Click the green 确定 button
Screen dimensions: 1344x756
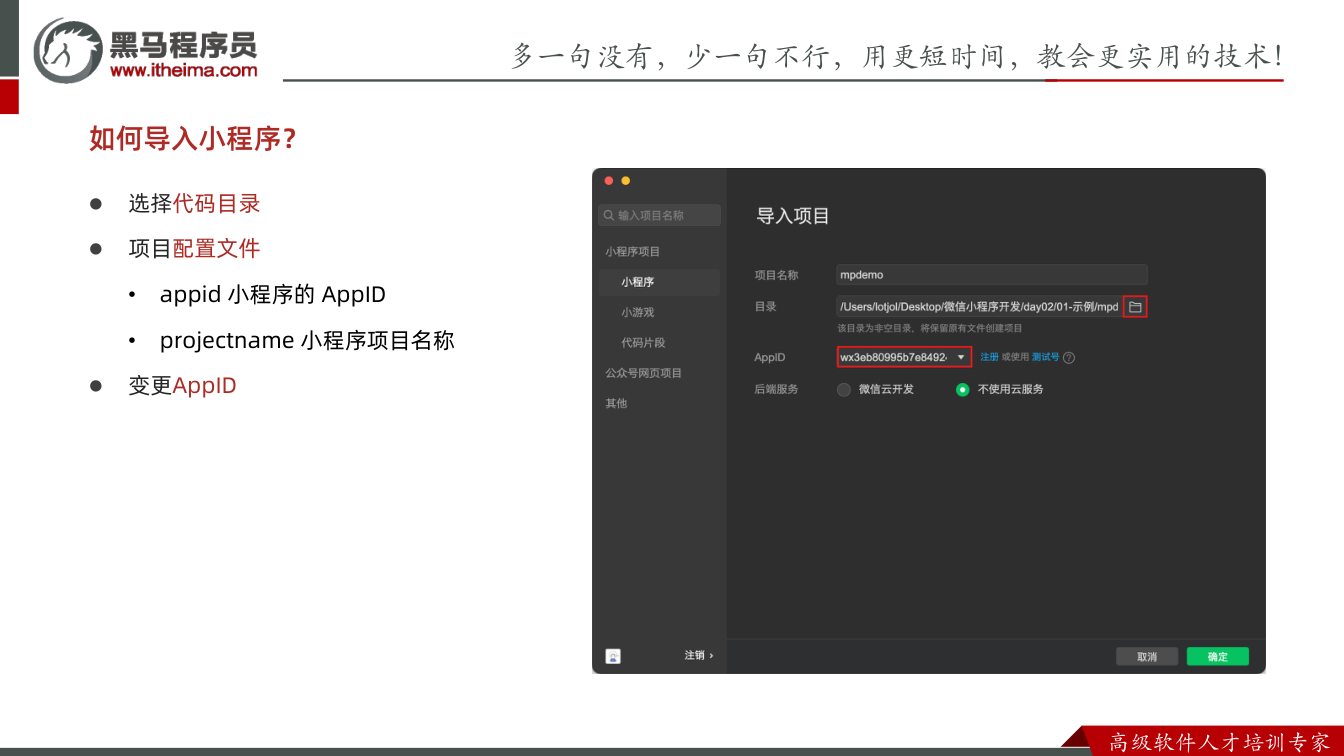click(1218, 657)
